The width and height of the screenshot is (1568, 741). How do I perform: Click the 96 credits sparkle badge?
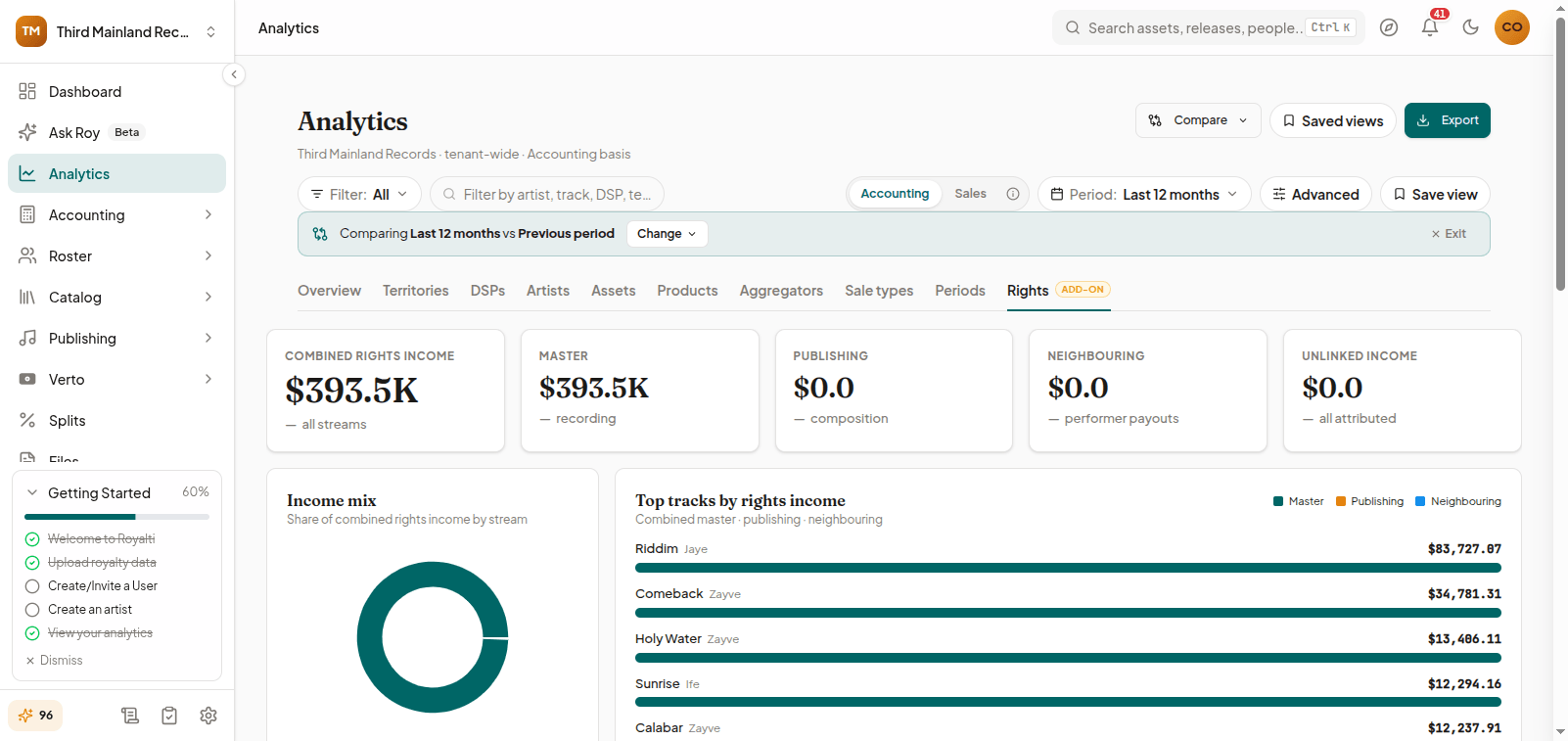pyautogui.click(x=36, y=716)
